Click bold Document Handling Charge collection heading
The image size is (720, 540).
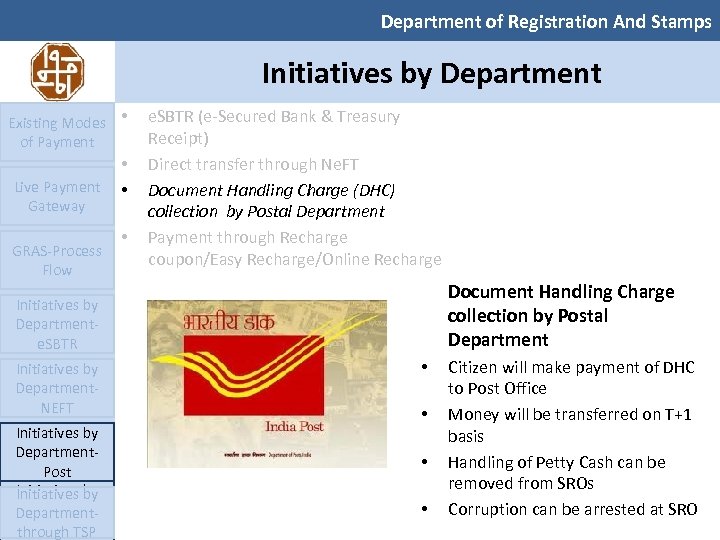pyautogui.click(x=561, y=315)
